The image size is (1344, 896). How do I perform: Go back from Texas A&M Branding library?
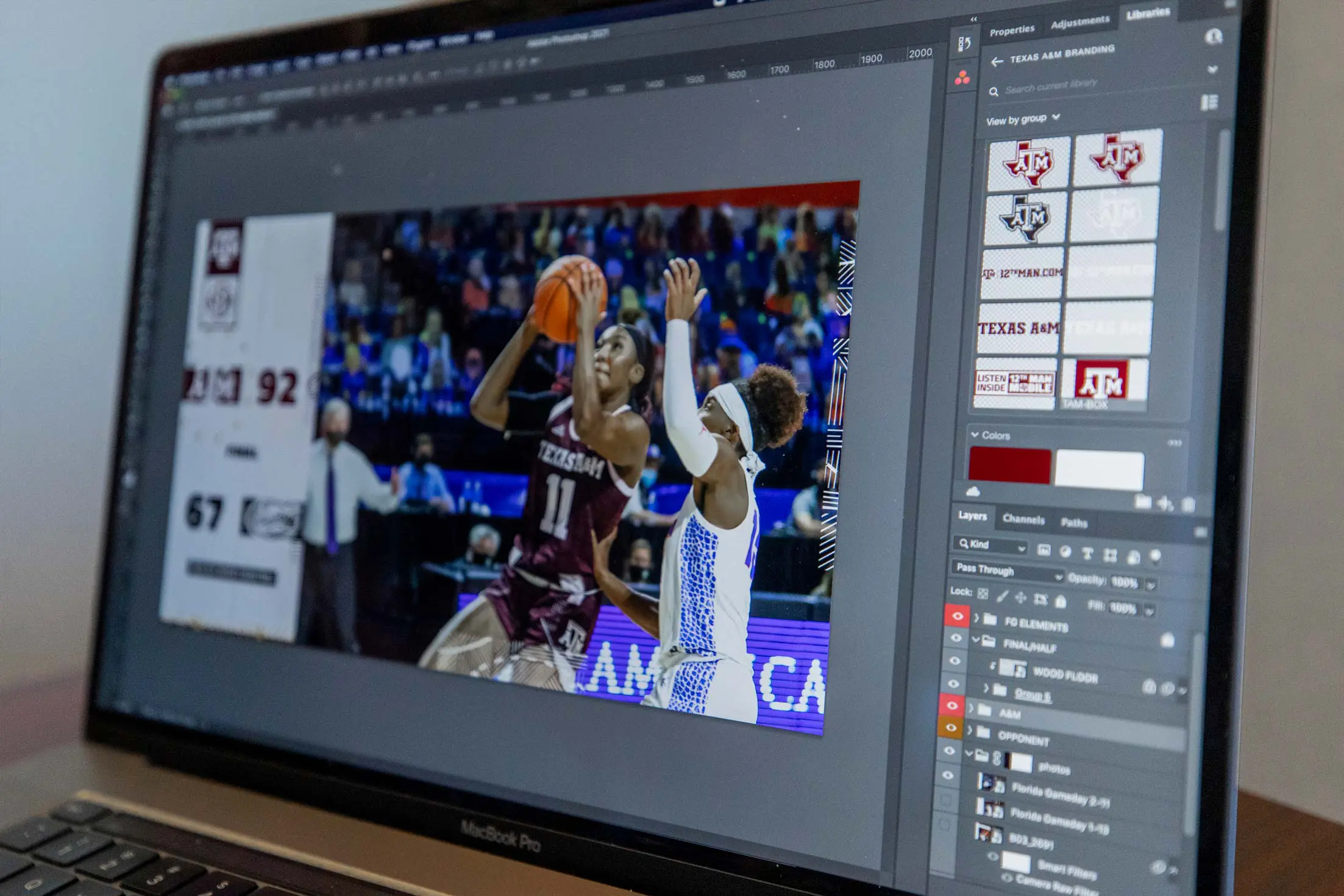(997, 62)
